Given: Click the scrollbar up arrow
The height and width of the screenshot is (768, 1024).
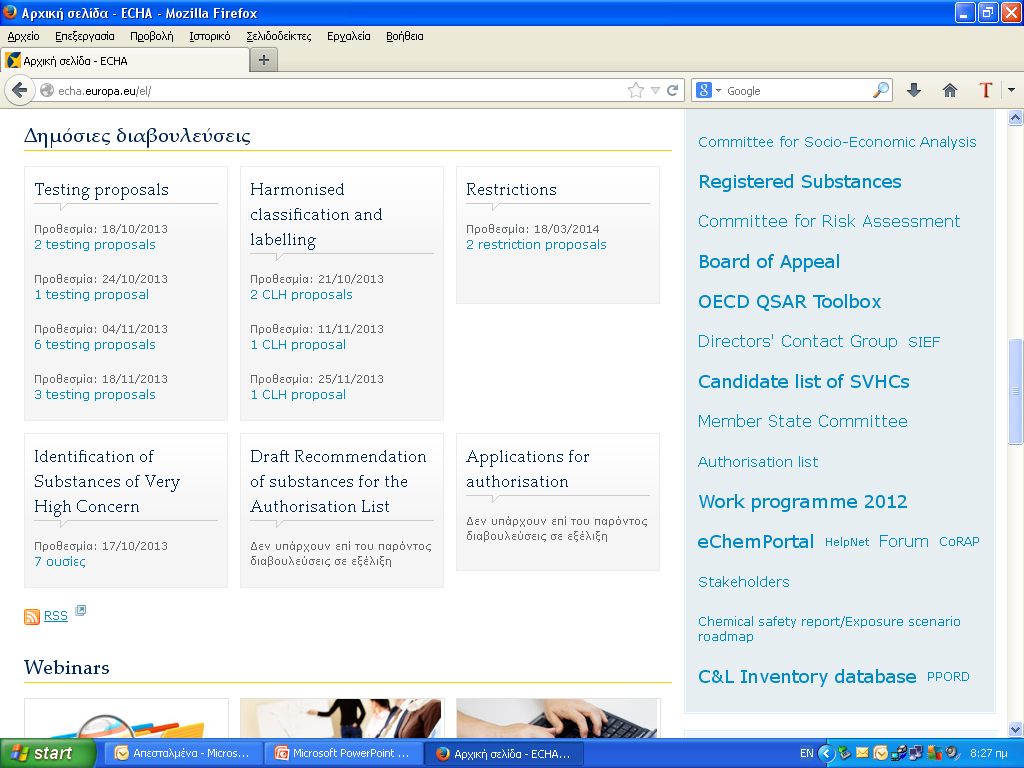Looking at the screenshot, I should coord(1015,118).
